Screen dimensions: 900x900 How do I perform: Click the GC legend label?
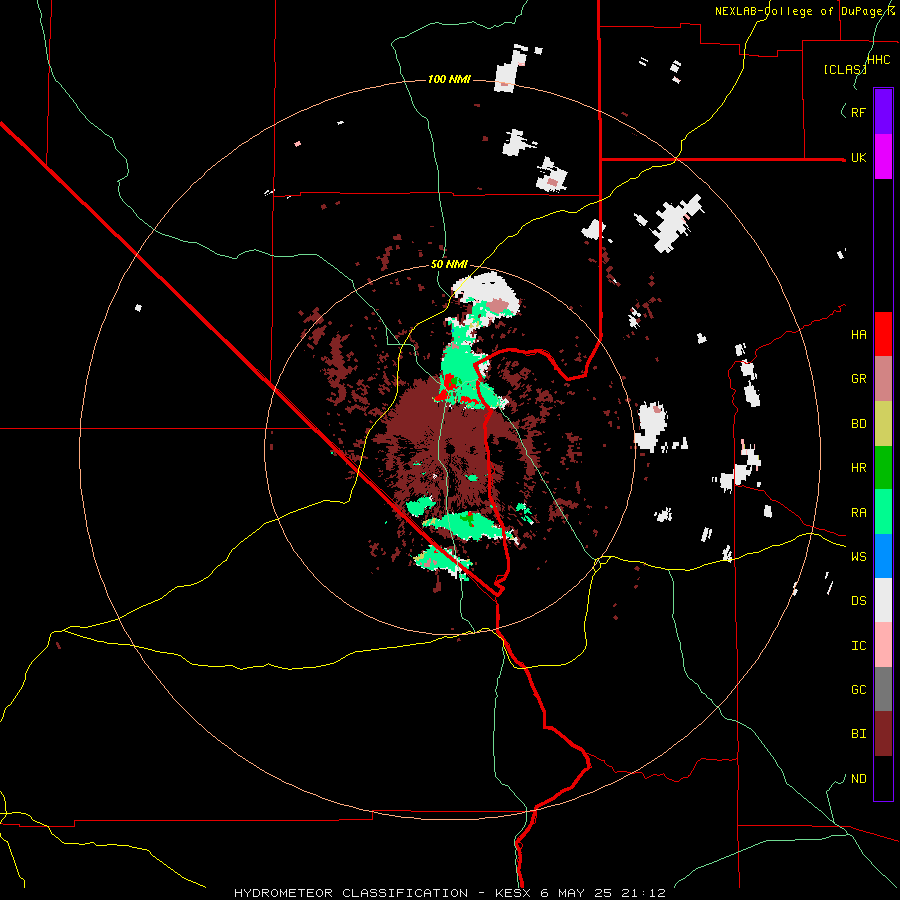858,690
